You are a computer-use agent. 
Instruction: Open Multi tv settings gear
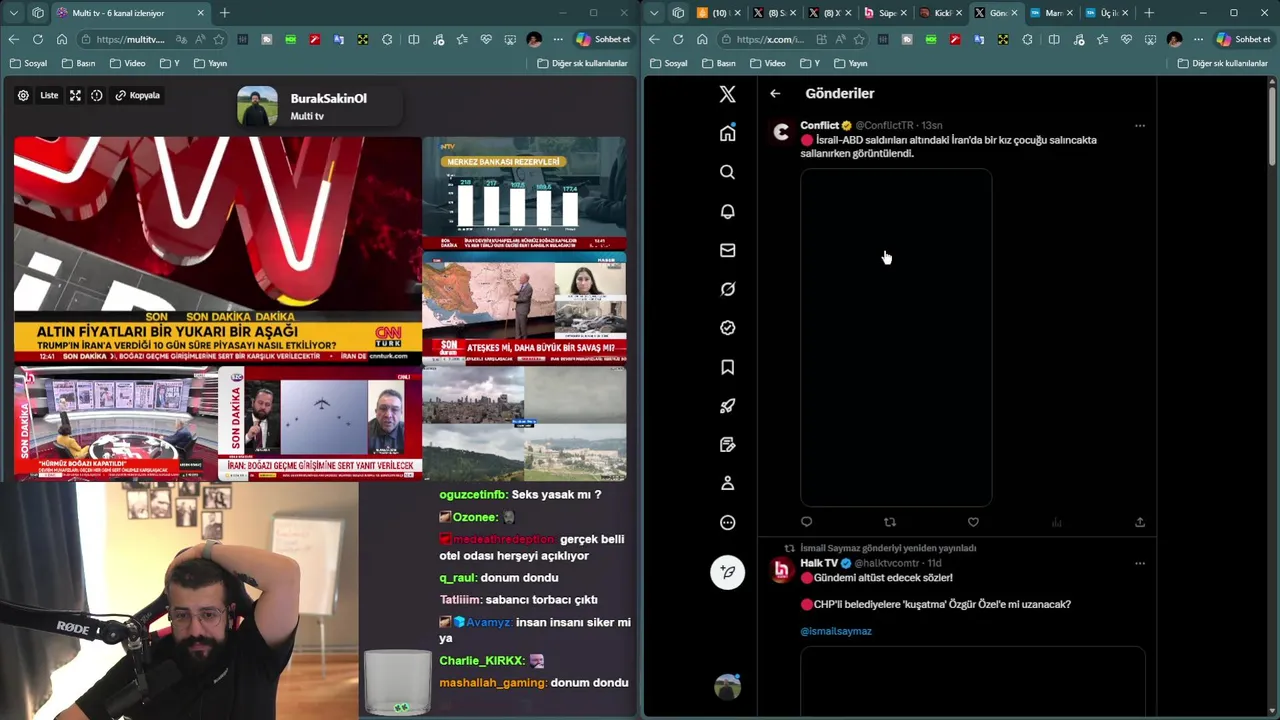pyautogui.click(x=23, y=95)
